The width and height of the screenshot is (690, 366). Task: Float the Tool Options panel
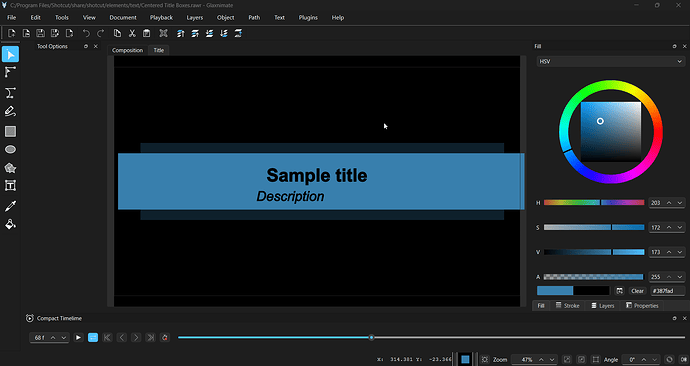86,46
